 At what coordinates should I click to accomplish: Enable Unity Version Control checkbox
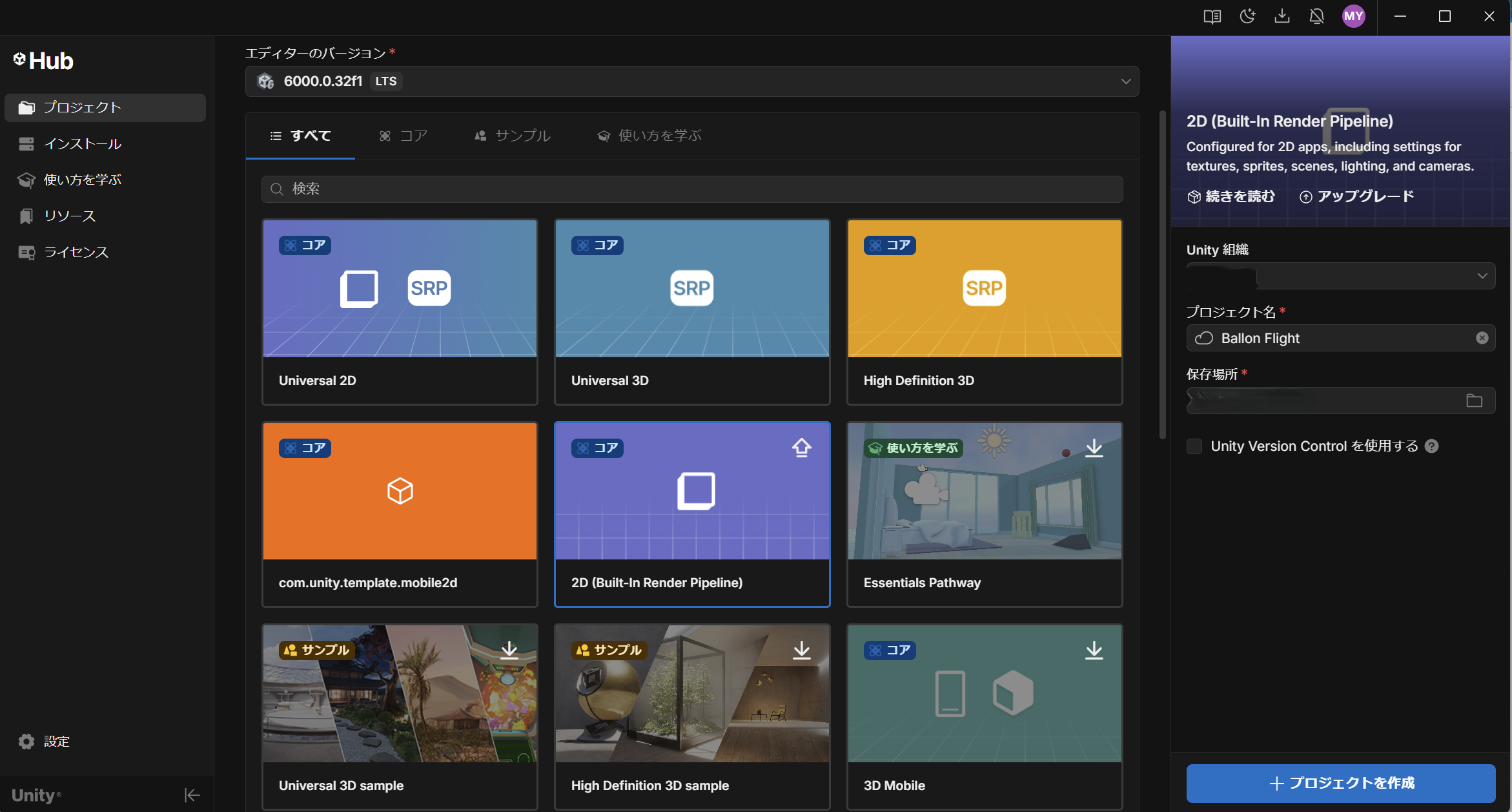(x=1194, y=446)
